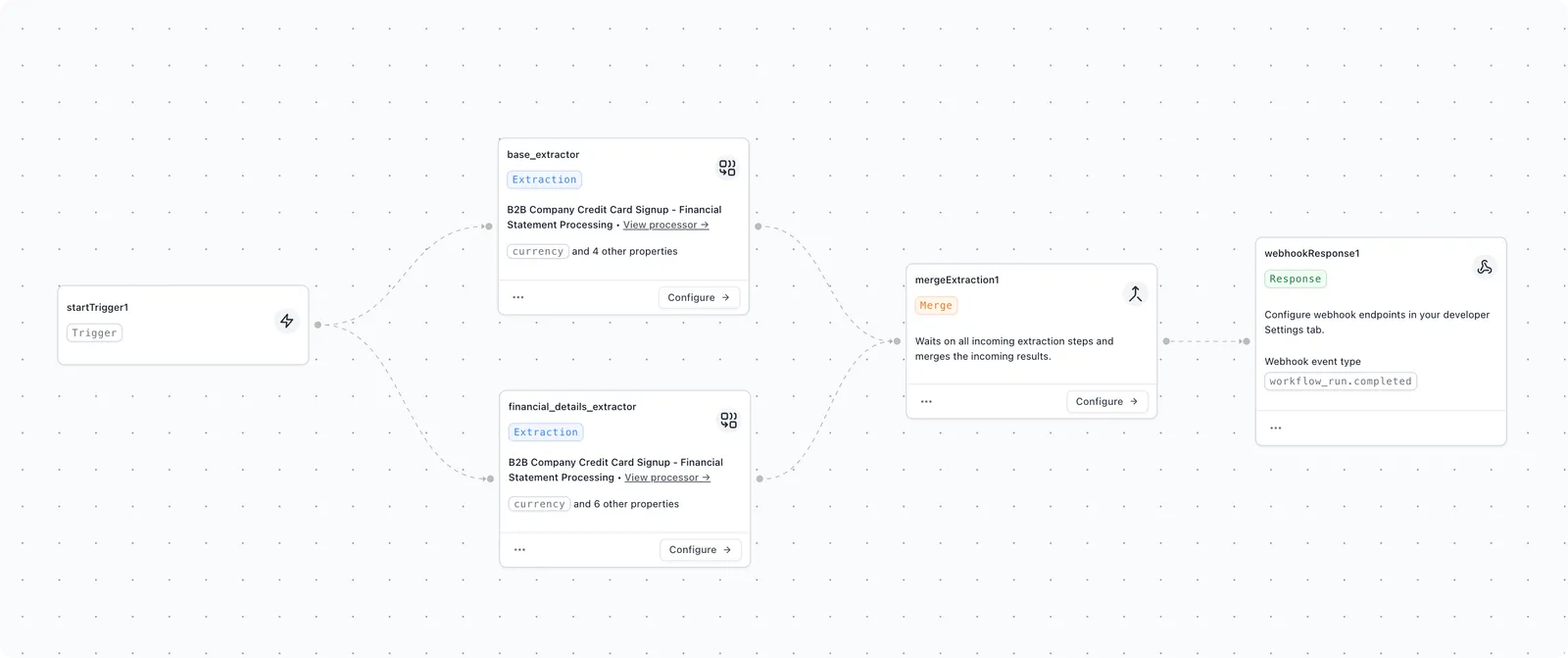
Task: Select the financial_details_extractor node title
Action: (x=572, y=407)
